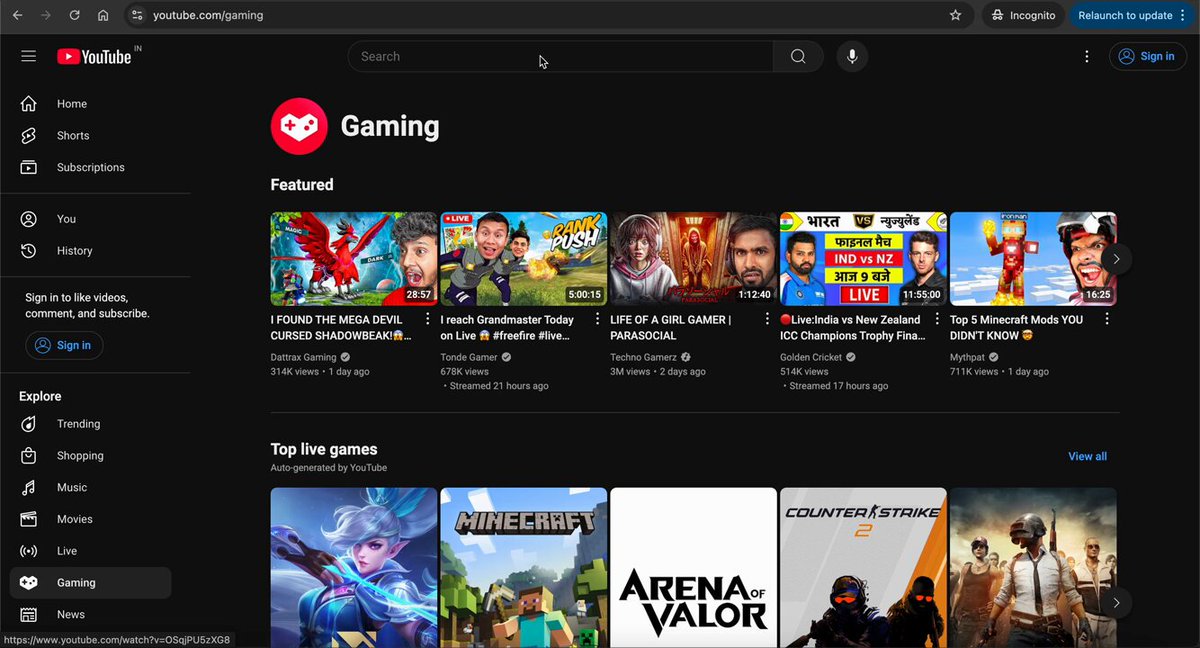Click the Live broadcast icon
The height and width of the screenshot is (648, 1200).
point(29,551)
